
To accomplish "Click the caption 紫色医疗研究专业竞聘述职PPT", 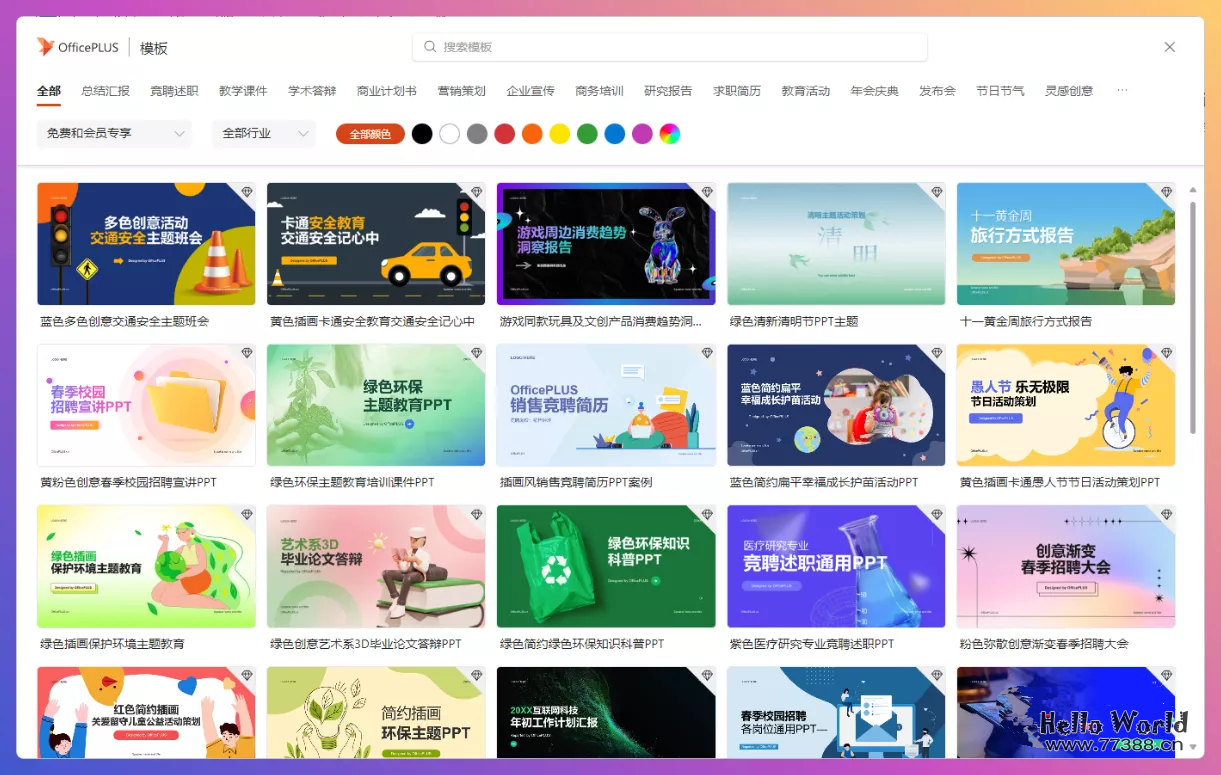I will pos(812,644).
